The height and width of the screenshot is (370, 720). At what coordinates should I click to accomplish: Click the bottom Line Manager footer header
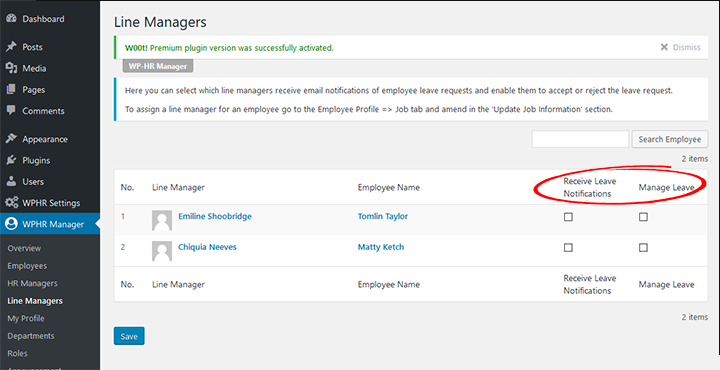pos(178,284)
